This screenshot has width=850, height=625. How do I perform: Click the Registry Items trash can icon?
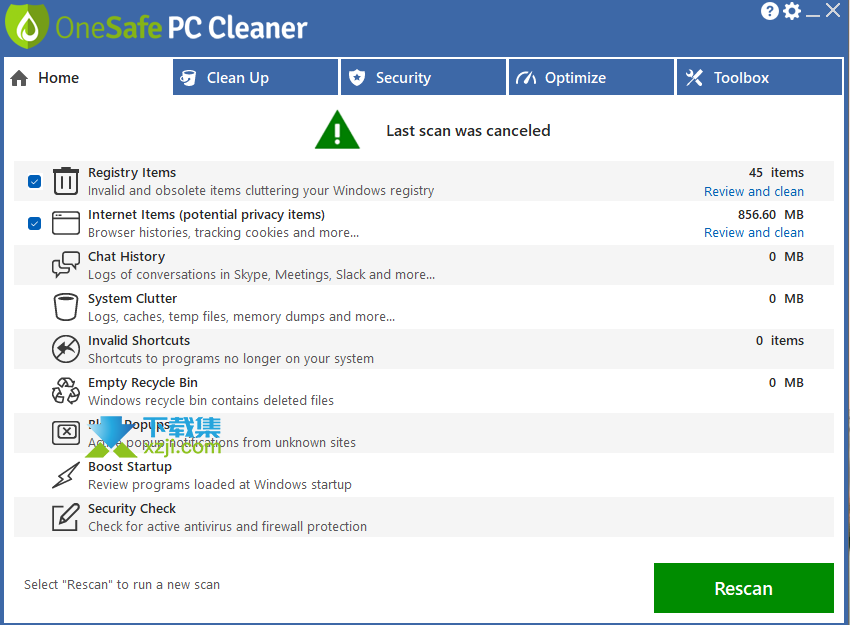coord(66,181)
